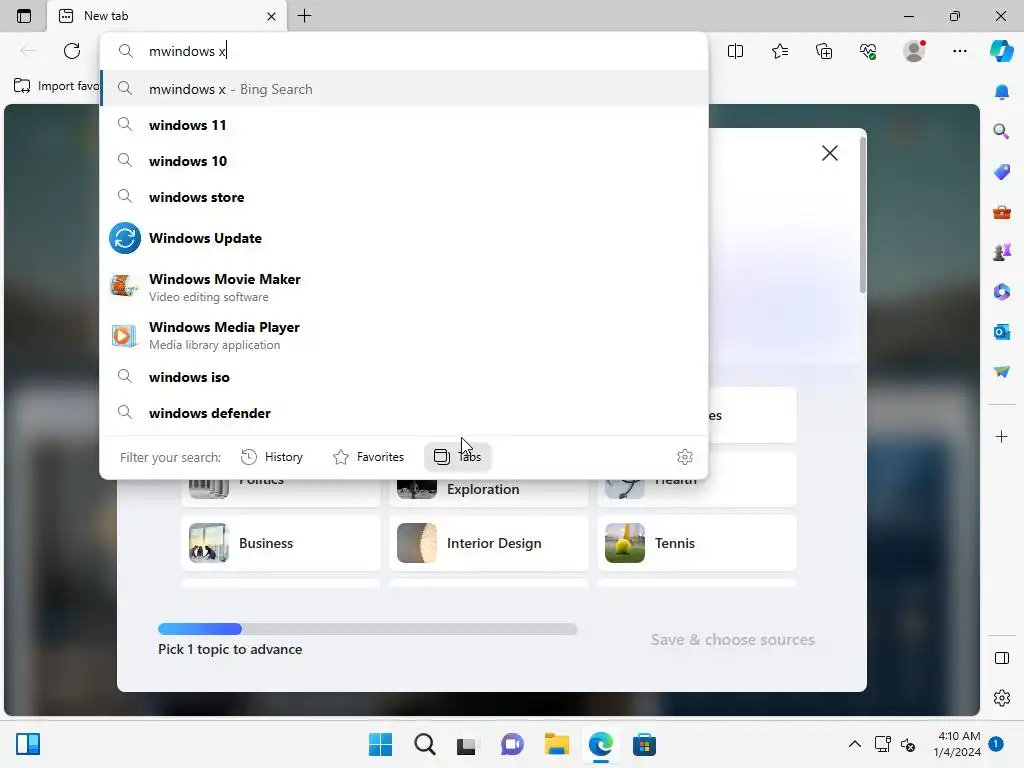Select the 'windows 11' suggestion
The height and width of the screenshot is (768, 1024).
point(404,125)
